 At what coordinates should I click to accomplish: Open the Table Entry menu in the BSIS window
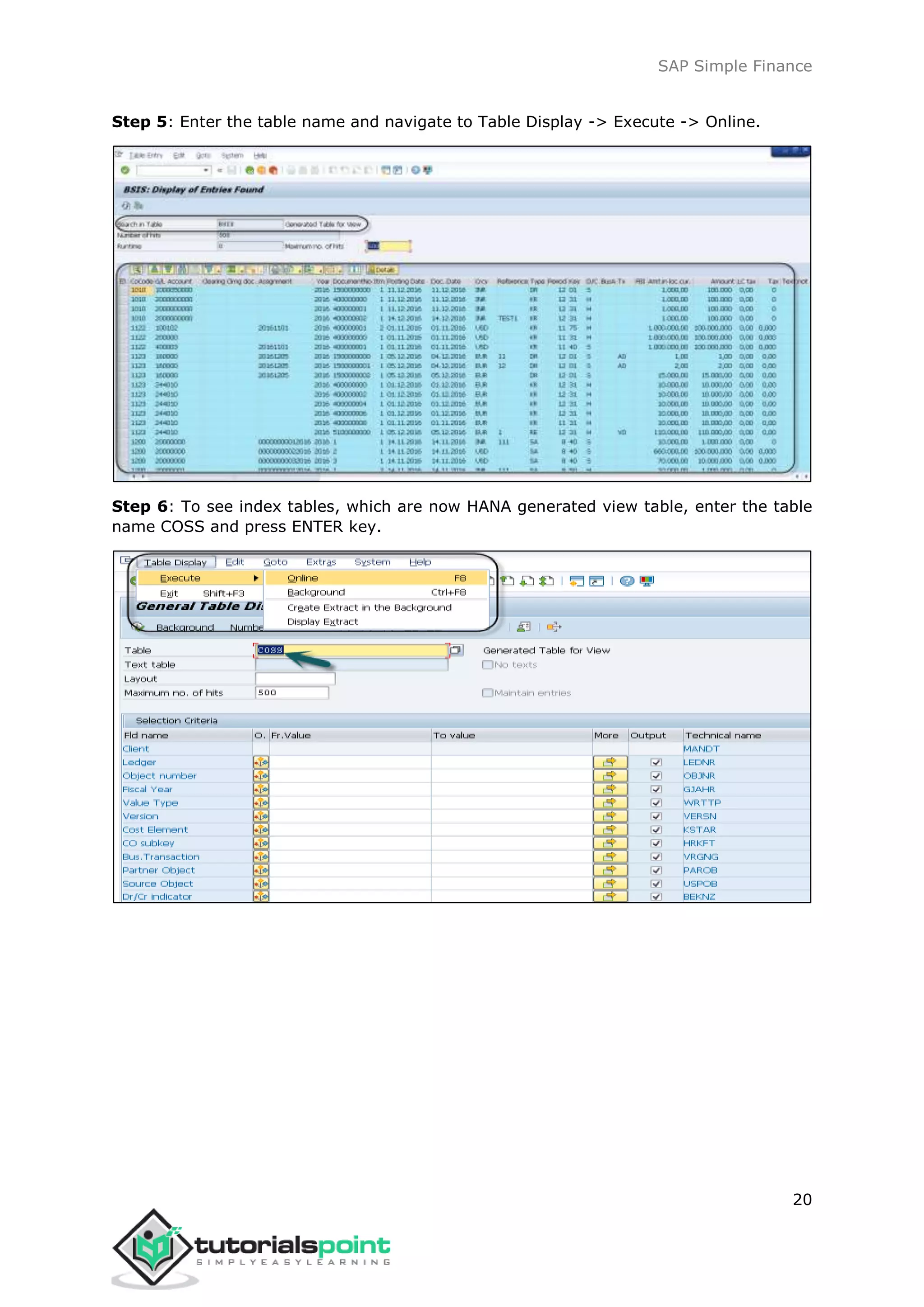[x=146, y=155]
